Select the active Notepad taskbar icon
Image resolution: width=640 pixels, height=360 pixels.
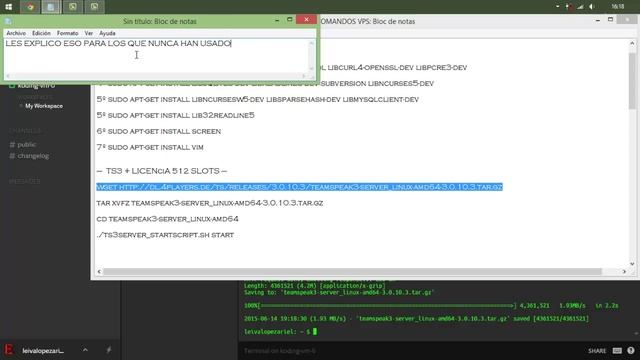pyautogui.click(x=51, y=7)
